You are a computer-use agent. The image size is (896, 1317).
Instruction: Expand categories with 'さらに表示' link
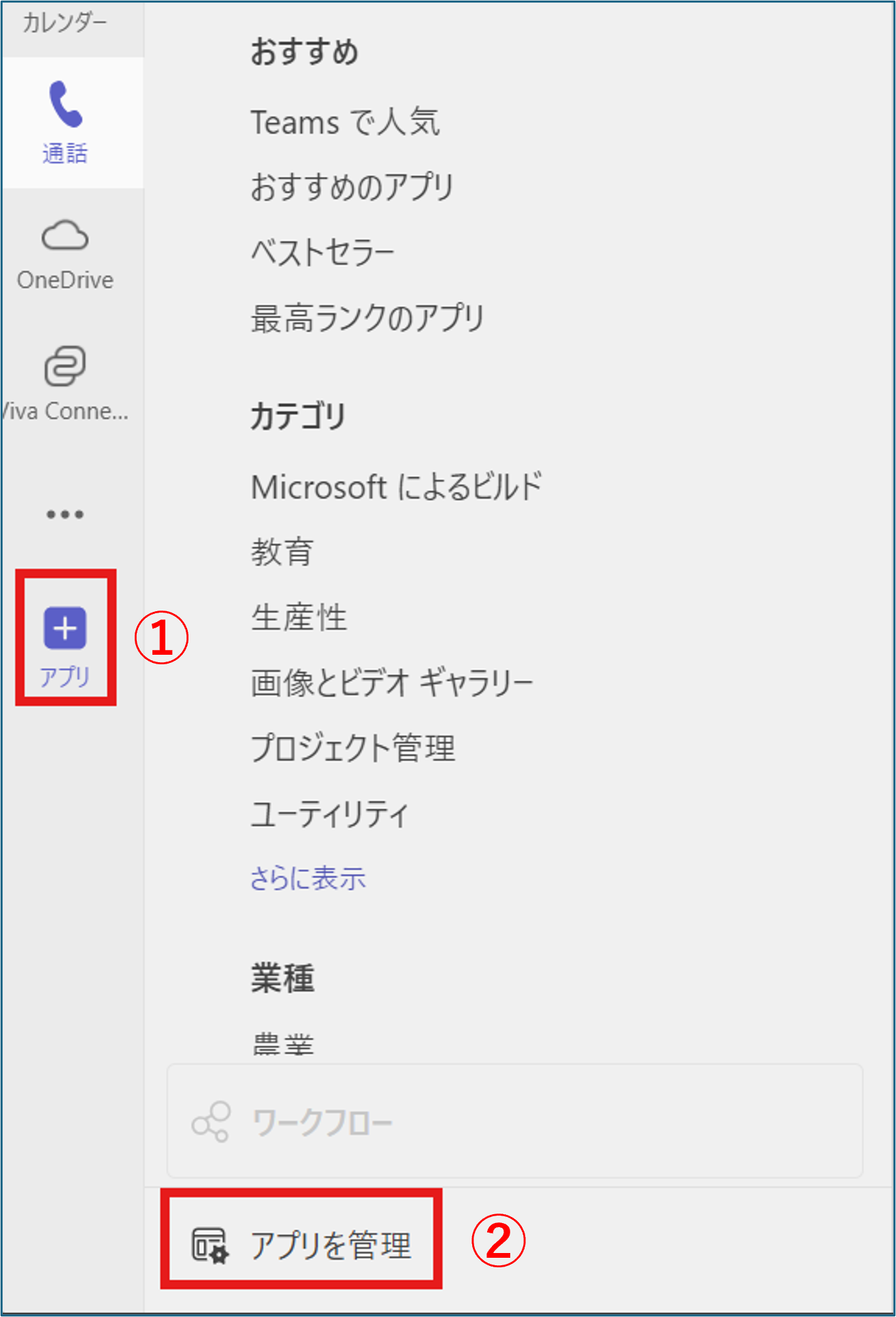(x=308, y=878)
